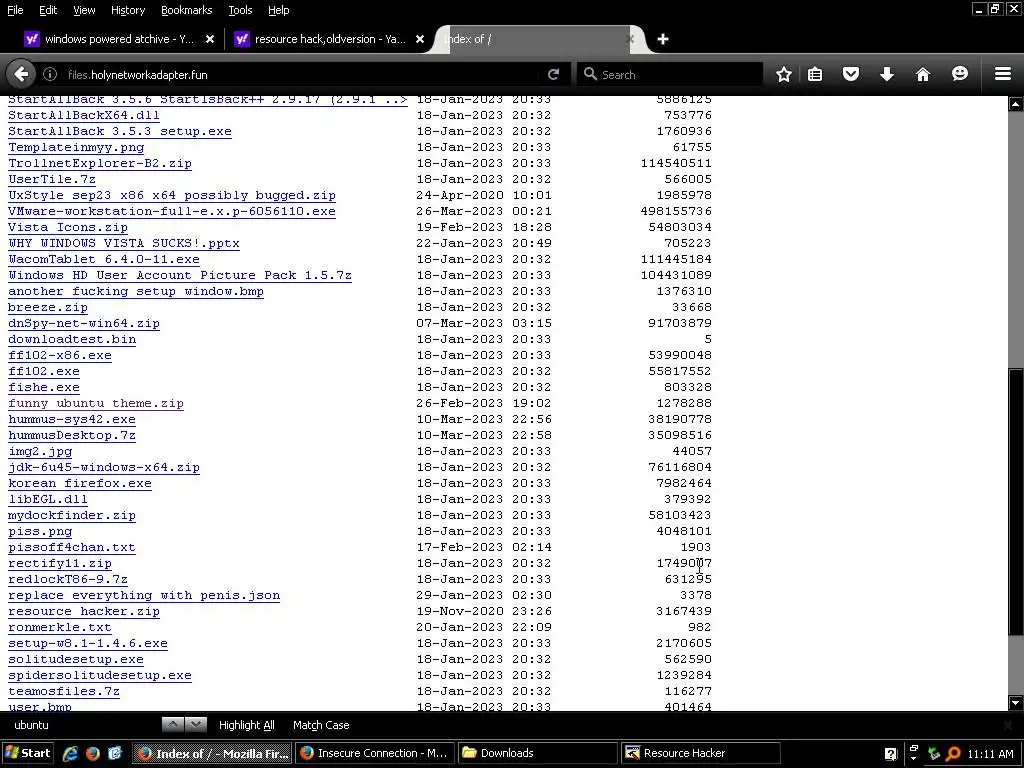The width and height of the screenshot is (1024, 768).
Task: Open the third quick launch icon
Action: click(x=114, y=753)
